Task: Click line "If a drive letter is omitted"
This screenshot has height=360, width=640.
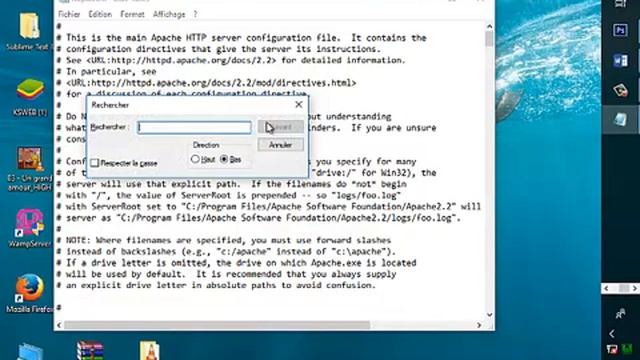Action: tap(236, 262)
